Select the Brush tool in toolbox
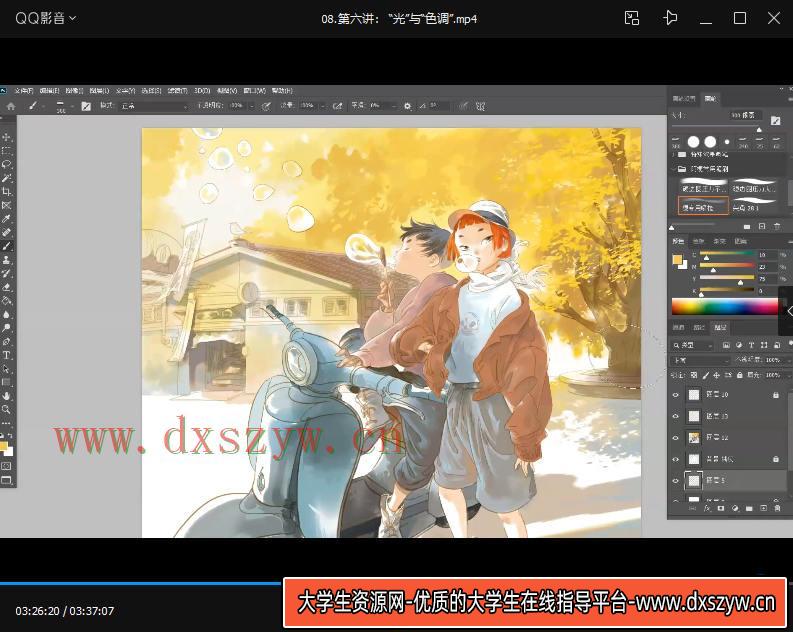 (7, 246)
